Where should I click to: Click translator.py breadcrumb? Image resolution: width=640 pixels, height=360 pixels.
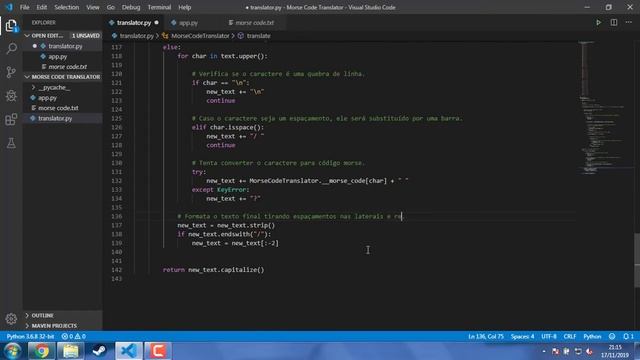(x=136, y=36)
